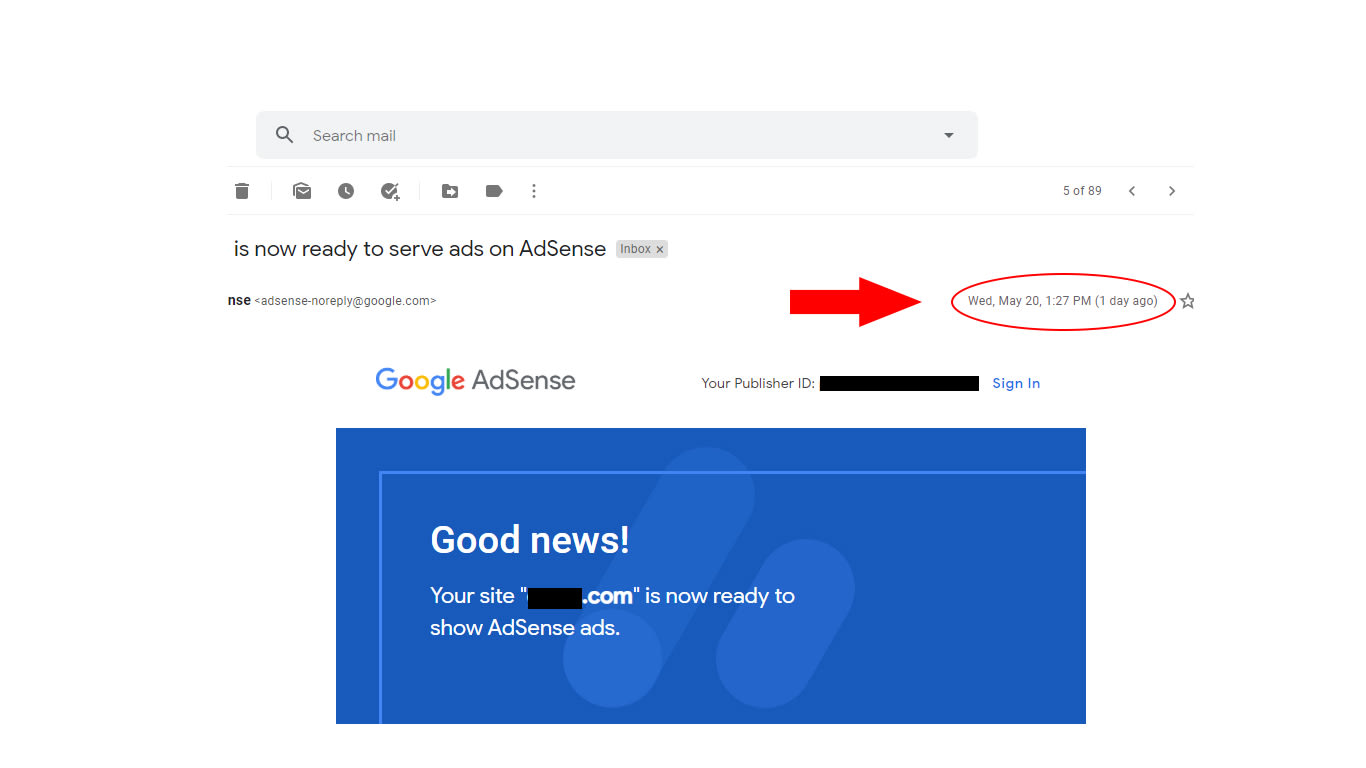Click the '5 of 89' message counter
This screenshot has width=1366, height=768.
[1082, 191]
